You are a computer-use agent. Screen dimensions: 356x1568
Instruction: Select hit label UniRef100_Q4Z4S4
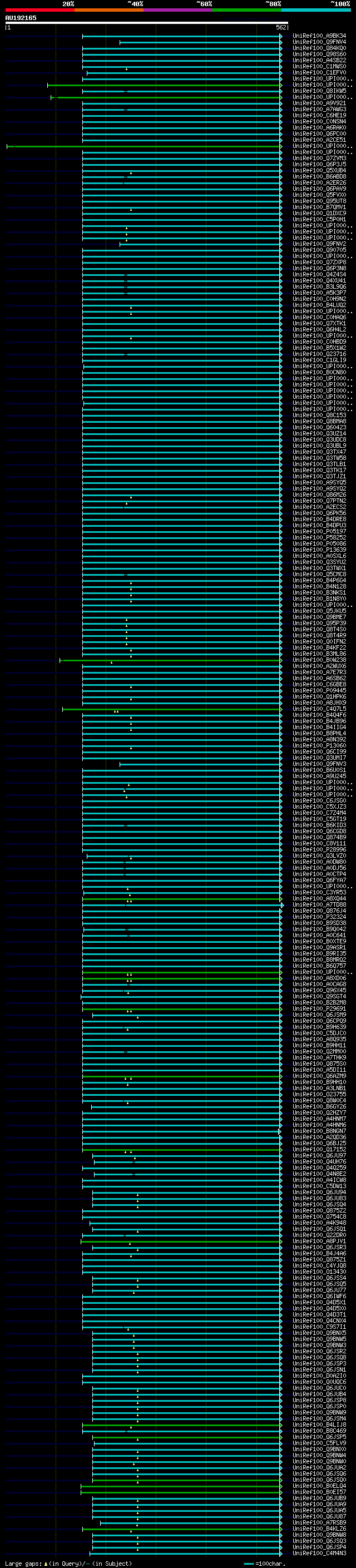319,275
